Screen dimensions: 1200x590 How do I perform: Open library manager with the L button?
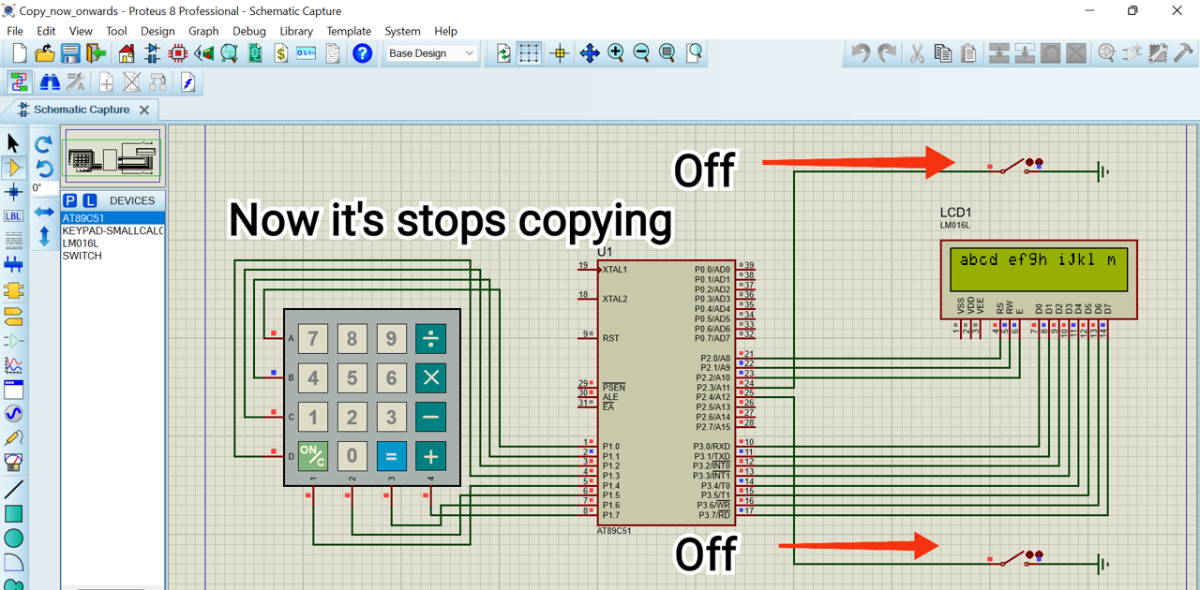pos(89,201)
